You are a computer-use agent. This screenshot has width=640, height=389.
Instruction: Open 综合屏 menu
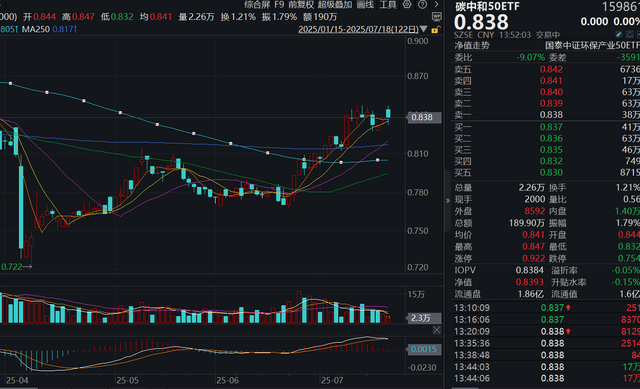tap(257, 4)
